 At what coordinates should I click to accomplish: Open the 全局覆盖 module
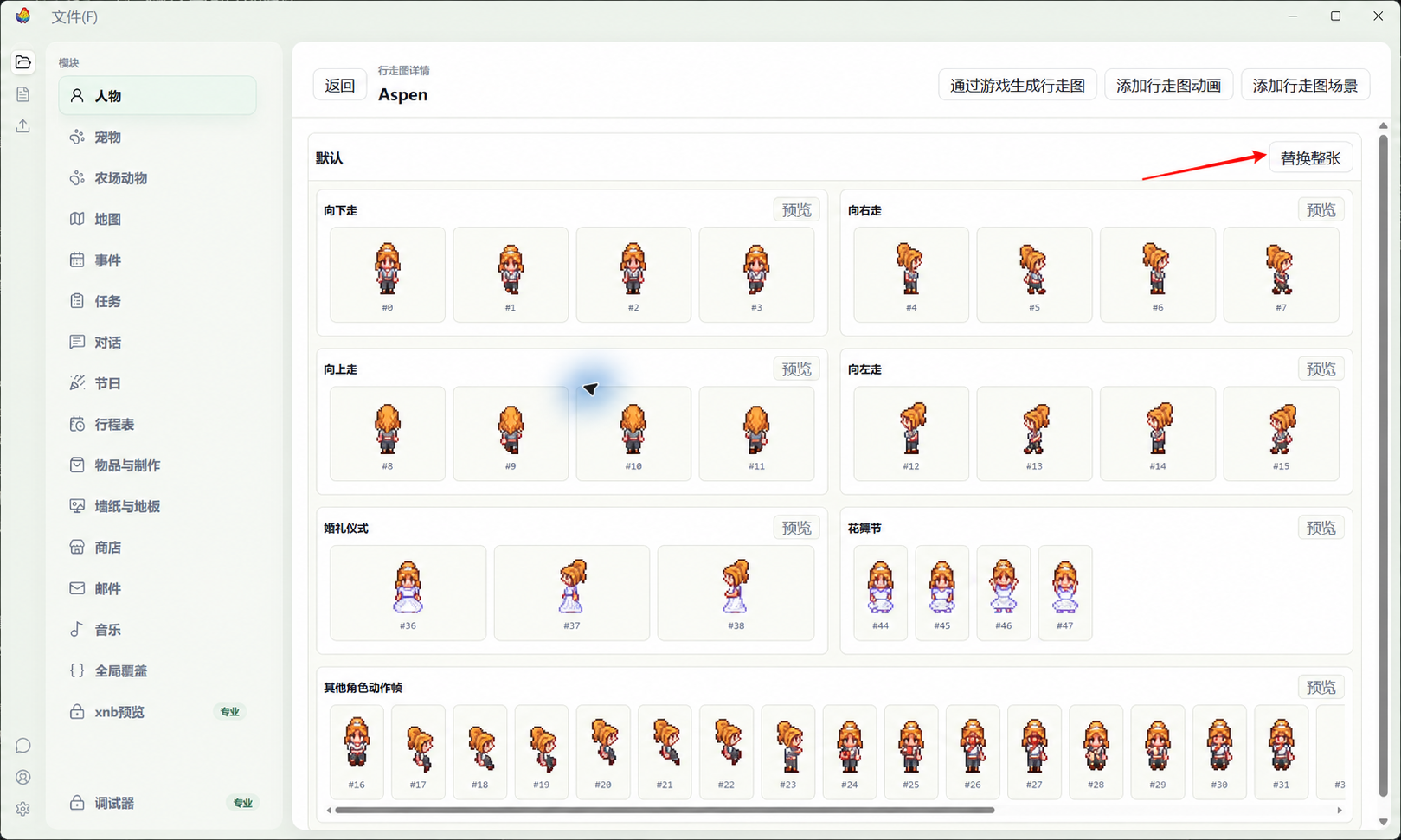157,670
